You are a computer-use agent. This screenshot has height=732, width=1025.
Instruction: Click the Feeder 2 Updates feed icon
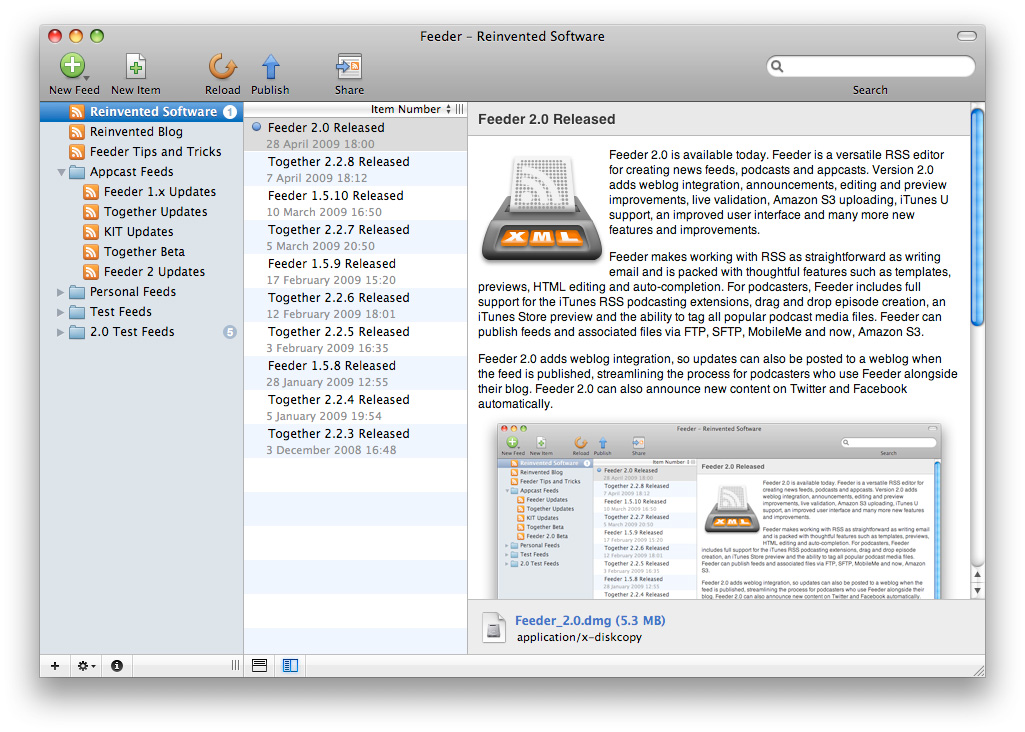click(91, 272)
